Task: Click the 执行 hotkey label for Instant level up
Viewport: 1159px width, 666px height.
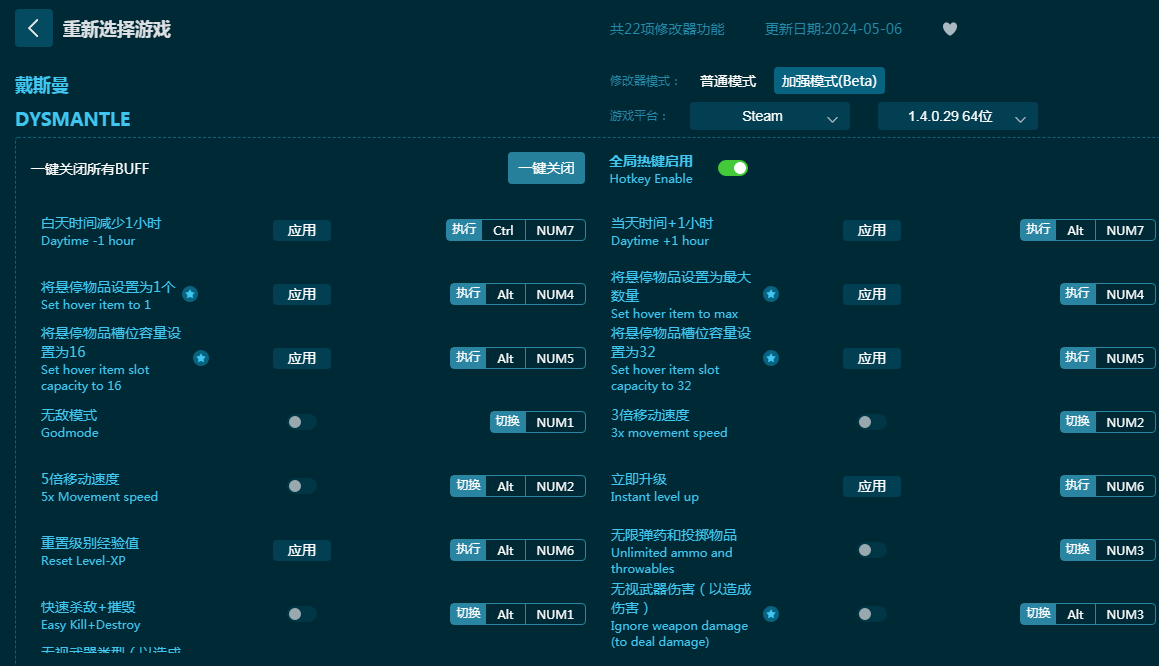Action: 1078,486
